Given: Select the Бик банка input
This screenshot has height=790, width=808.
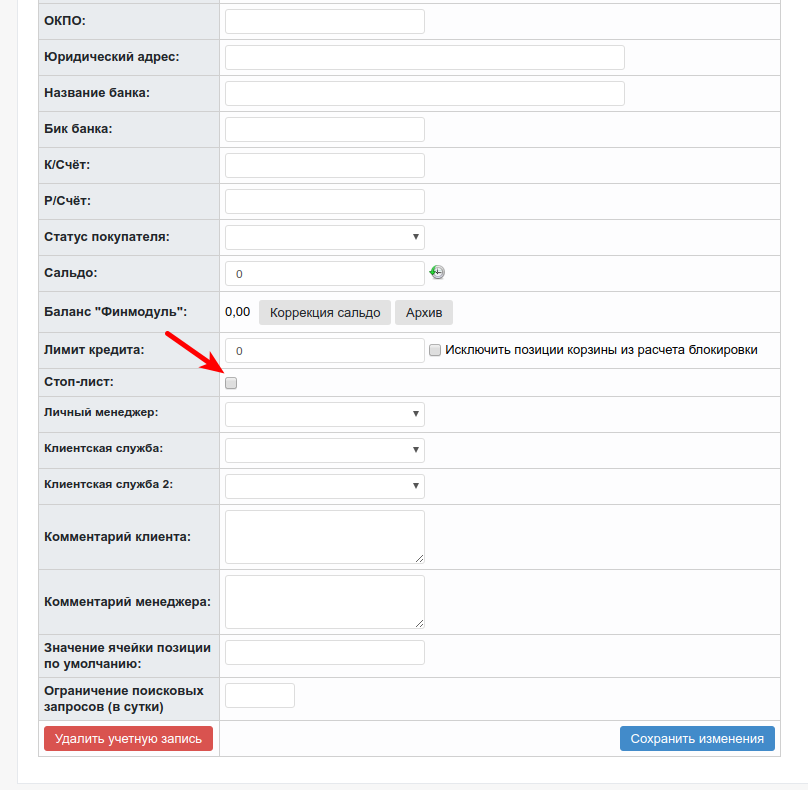Looking at the screenshot, I should point(324,129).
